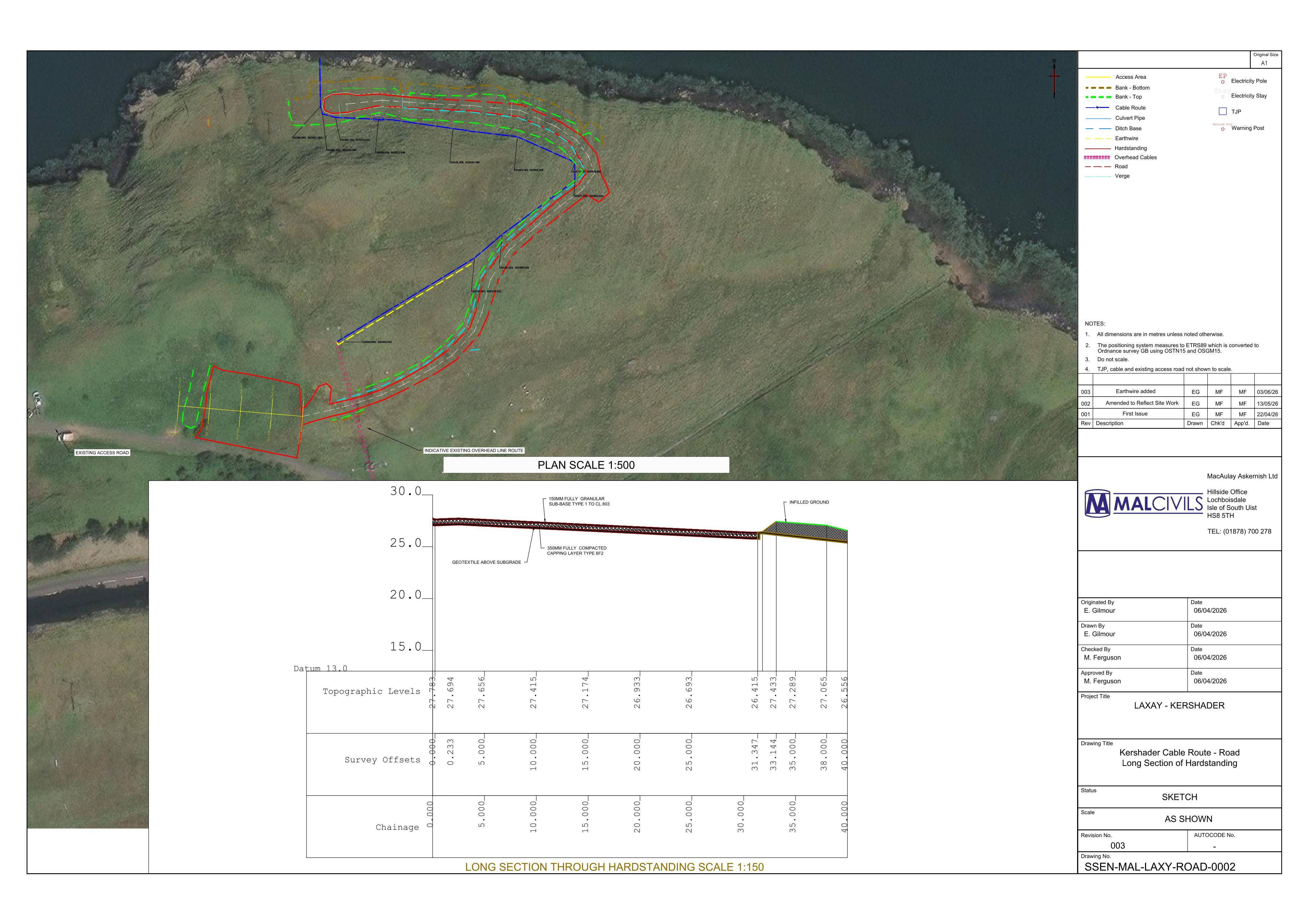Image resolution: width=1308 pixels, height=924 pixels.
Task: Click the MALCIVILS company logo
Action: pyautogui.click(x=1143, y=504)
